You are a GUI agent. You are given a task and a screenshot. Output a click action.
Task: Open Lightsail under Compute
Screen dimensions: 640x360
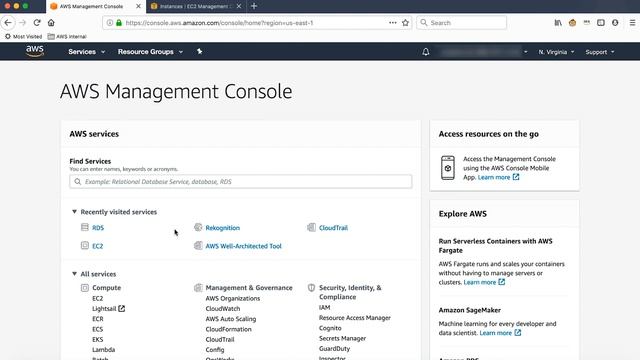pos(104,309)
